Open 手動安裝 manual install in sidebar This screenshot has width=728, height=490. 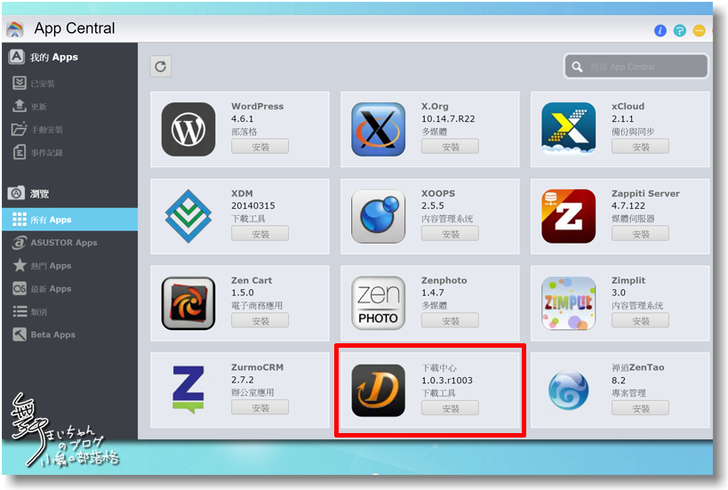click(70, 129)
